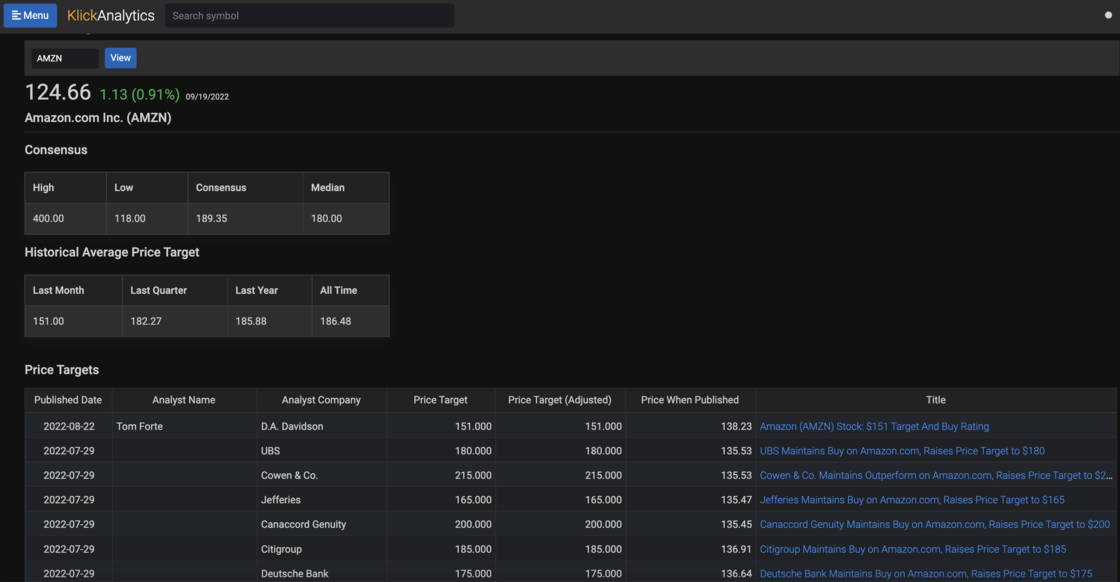Select Last Year value 185.88
The image size is (1120, 582).
coord(251,321)
